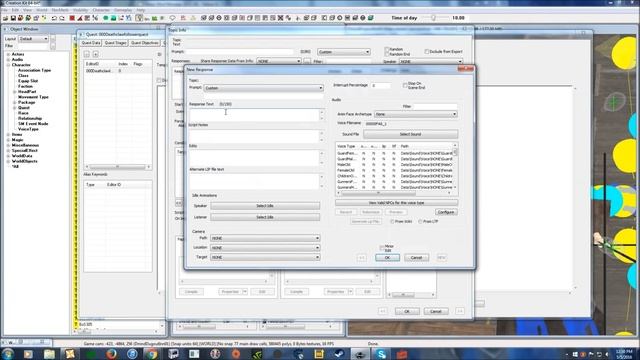Toggle Random checkbox in Topic Info window
This screenshot has height=360, width=640.
(387, 49)
